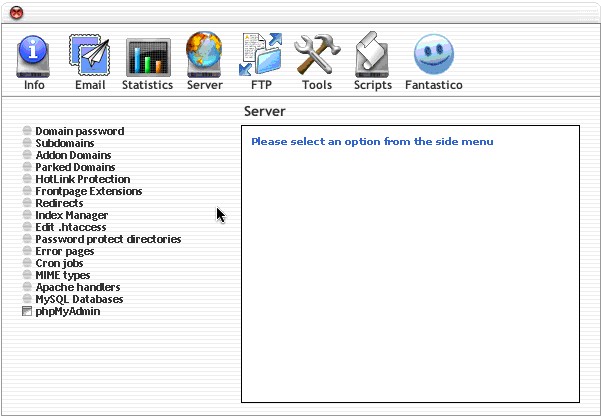Open the Statistics bar chart icon
The width and height of the screenshot is (601, 417).
click(147, 56)
